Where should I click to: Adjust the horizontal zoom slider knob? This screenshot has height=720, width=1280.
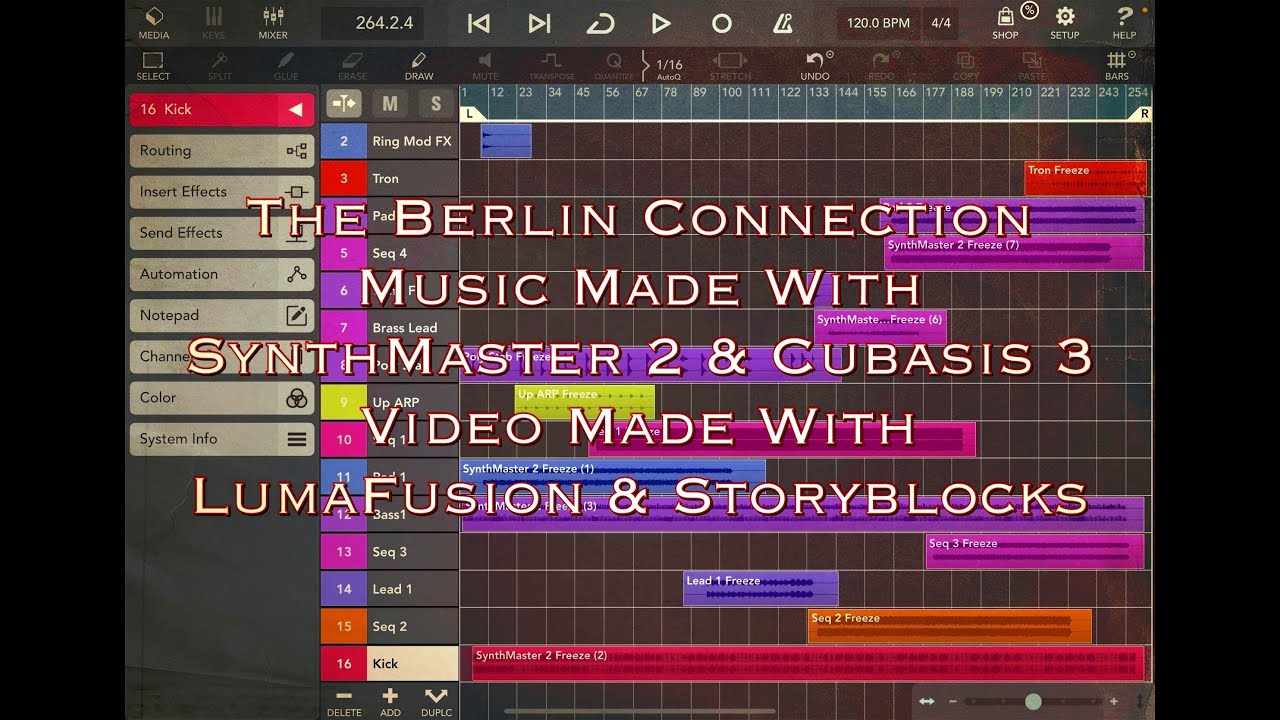pos(1033,702)
